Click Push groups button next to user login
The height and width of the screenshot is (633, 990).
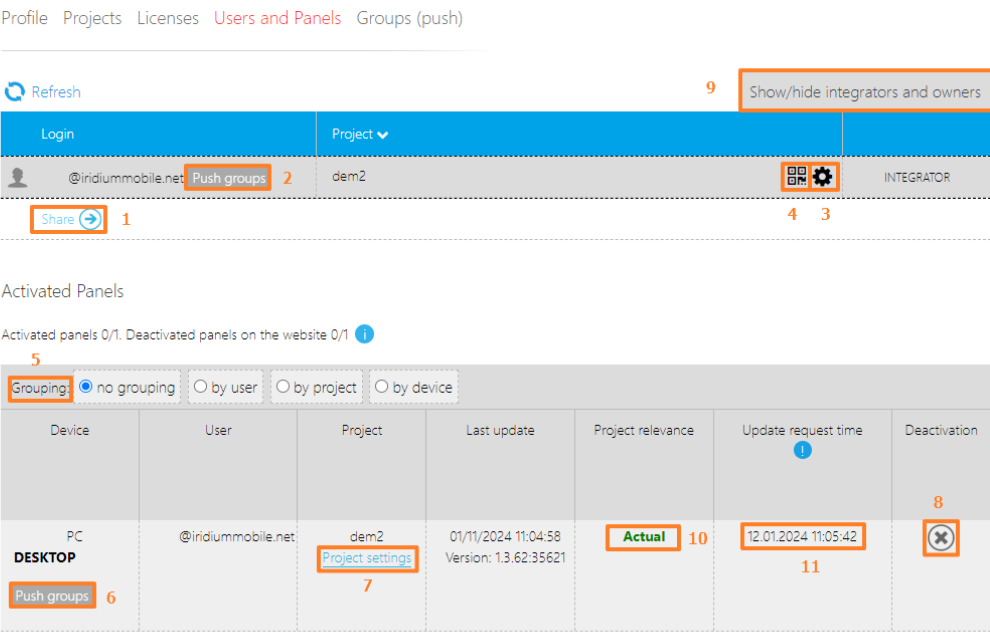[x=229, y=178]
